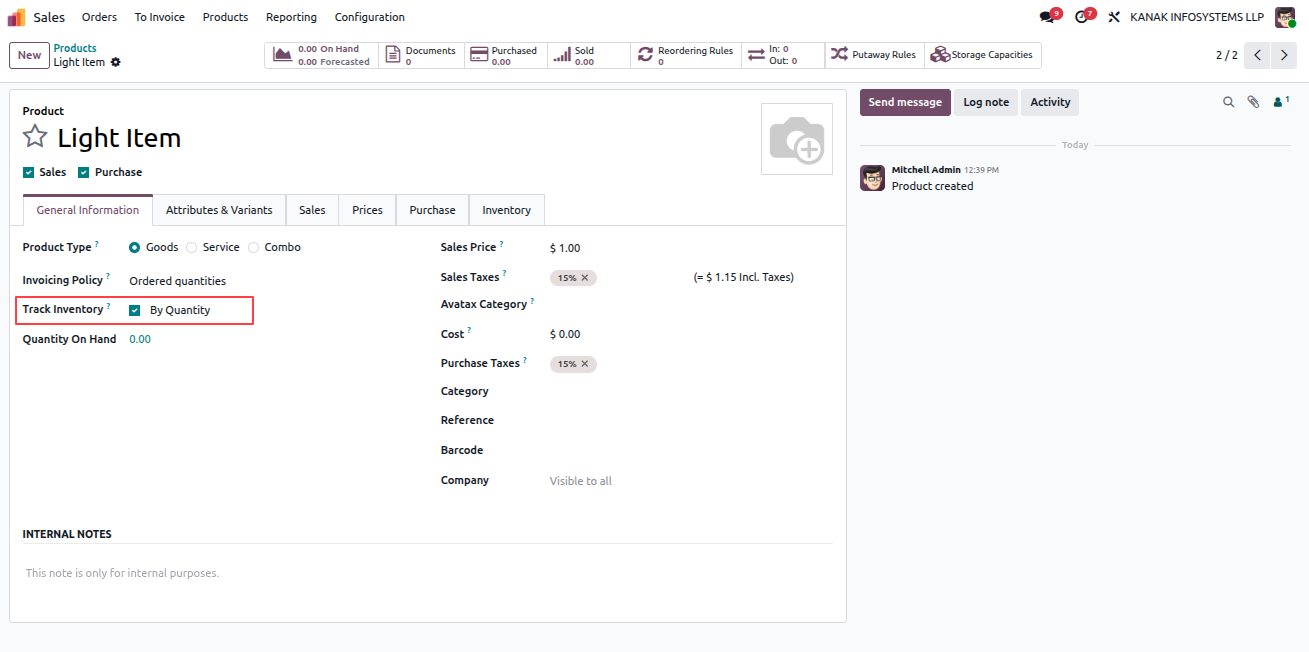Remove 15% tag from Purchase Taxes
Screen dimensions: 1309x652
click(x=585, y=364)
